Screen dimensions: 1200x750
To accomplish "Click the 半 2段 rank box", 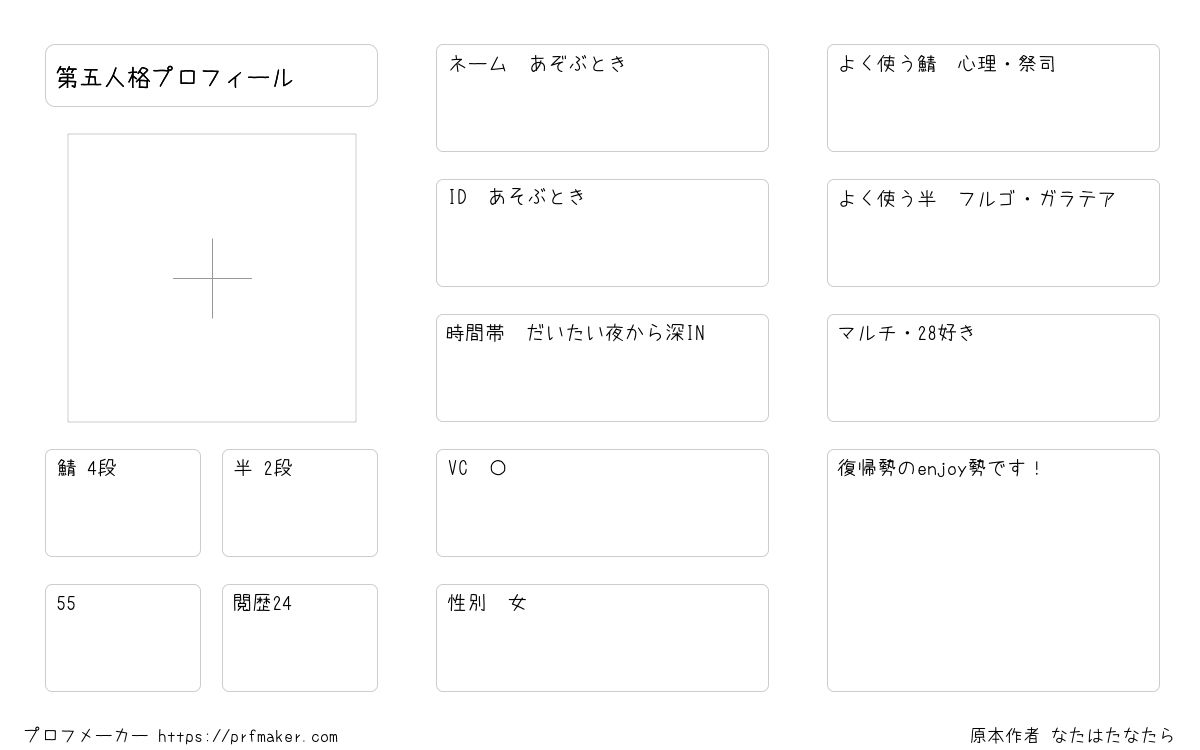I will 300,503.
